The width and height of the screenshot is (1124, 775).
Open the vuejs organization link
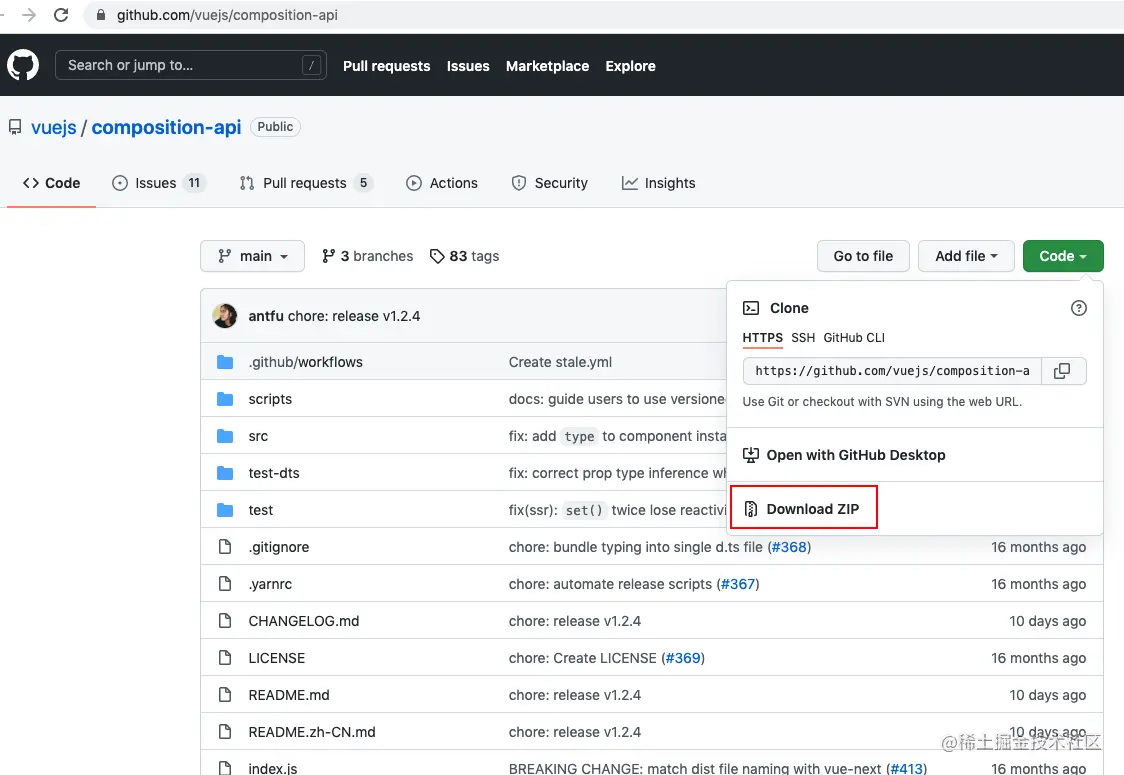[x=54, y=127]
